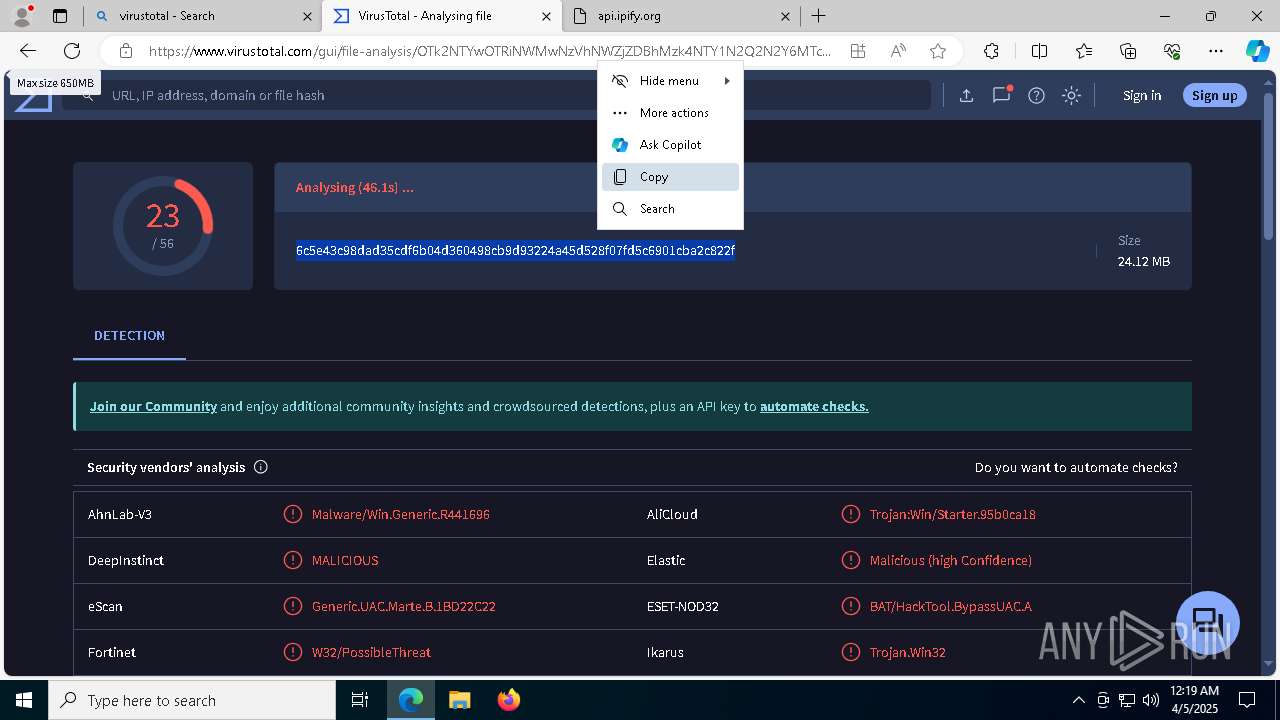Select the DETECTION tab
Image resolution: width=1280 pixels, height=720 pixels.
pyautogui.click(x=129, y=336)
